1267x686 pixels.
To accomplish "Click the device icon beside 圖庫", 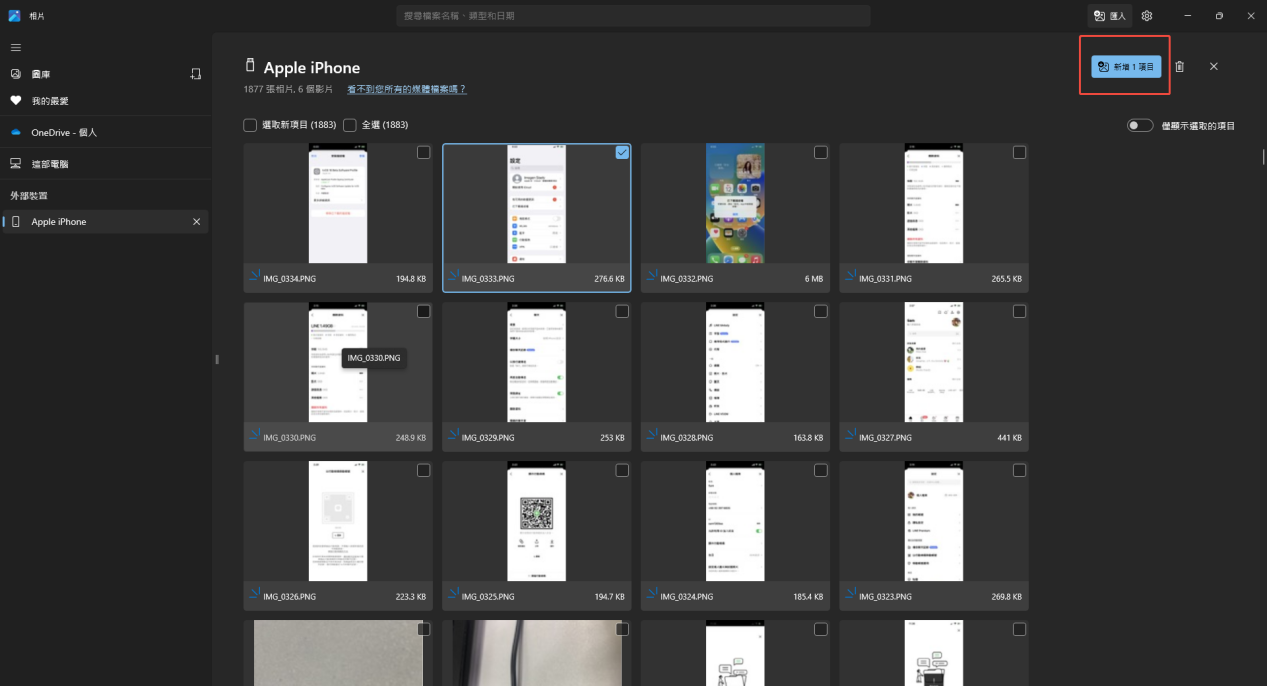I will (196, 74).
